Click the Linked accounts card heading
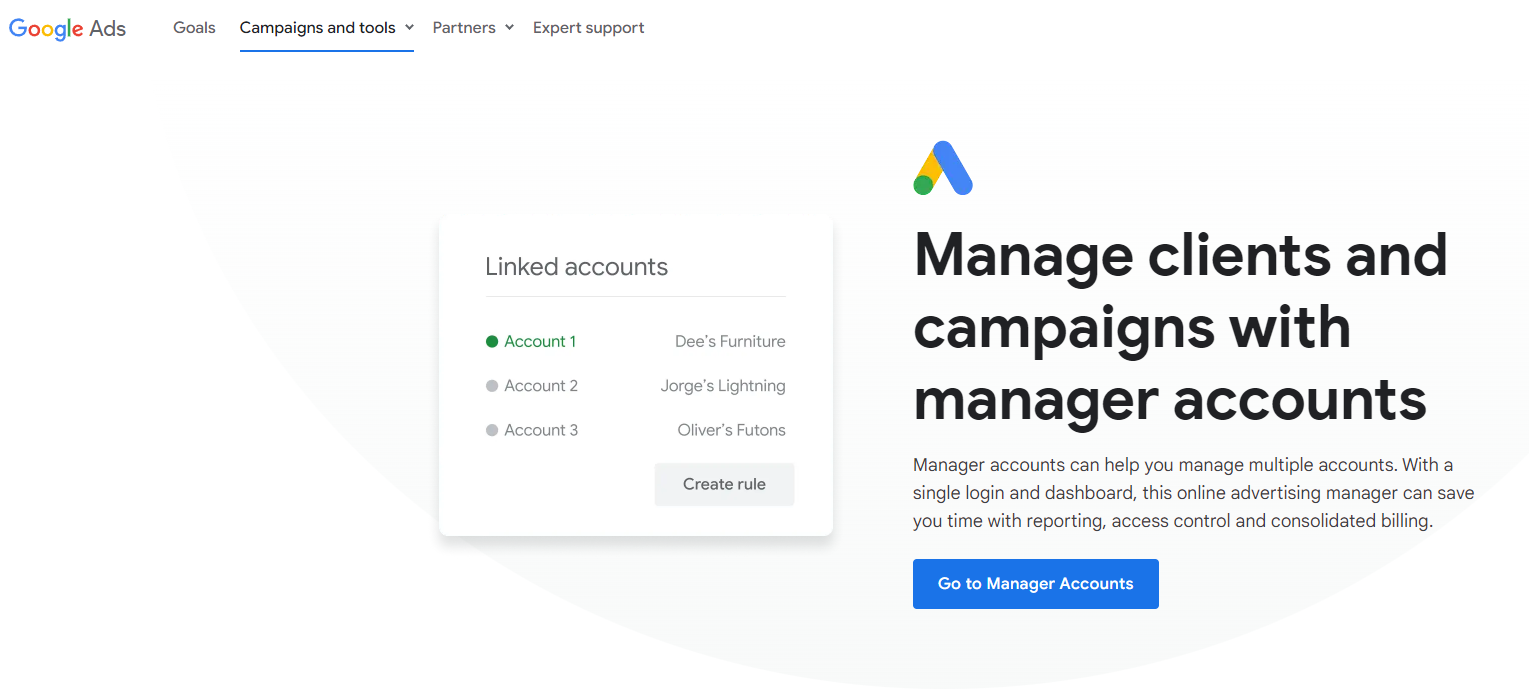 577,267
